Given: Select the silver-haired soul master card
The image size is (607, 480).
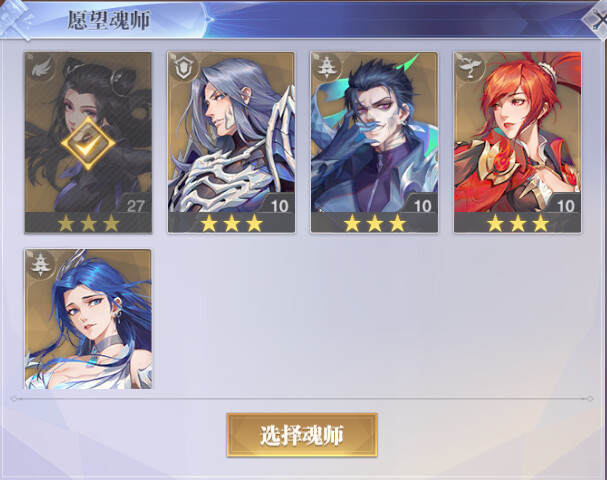Looking at the screenshot, I should pos(231,142).
